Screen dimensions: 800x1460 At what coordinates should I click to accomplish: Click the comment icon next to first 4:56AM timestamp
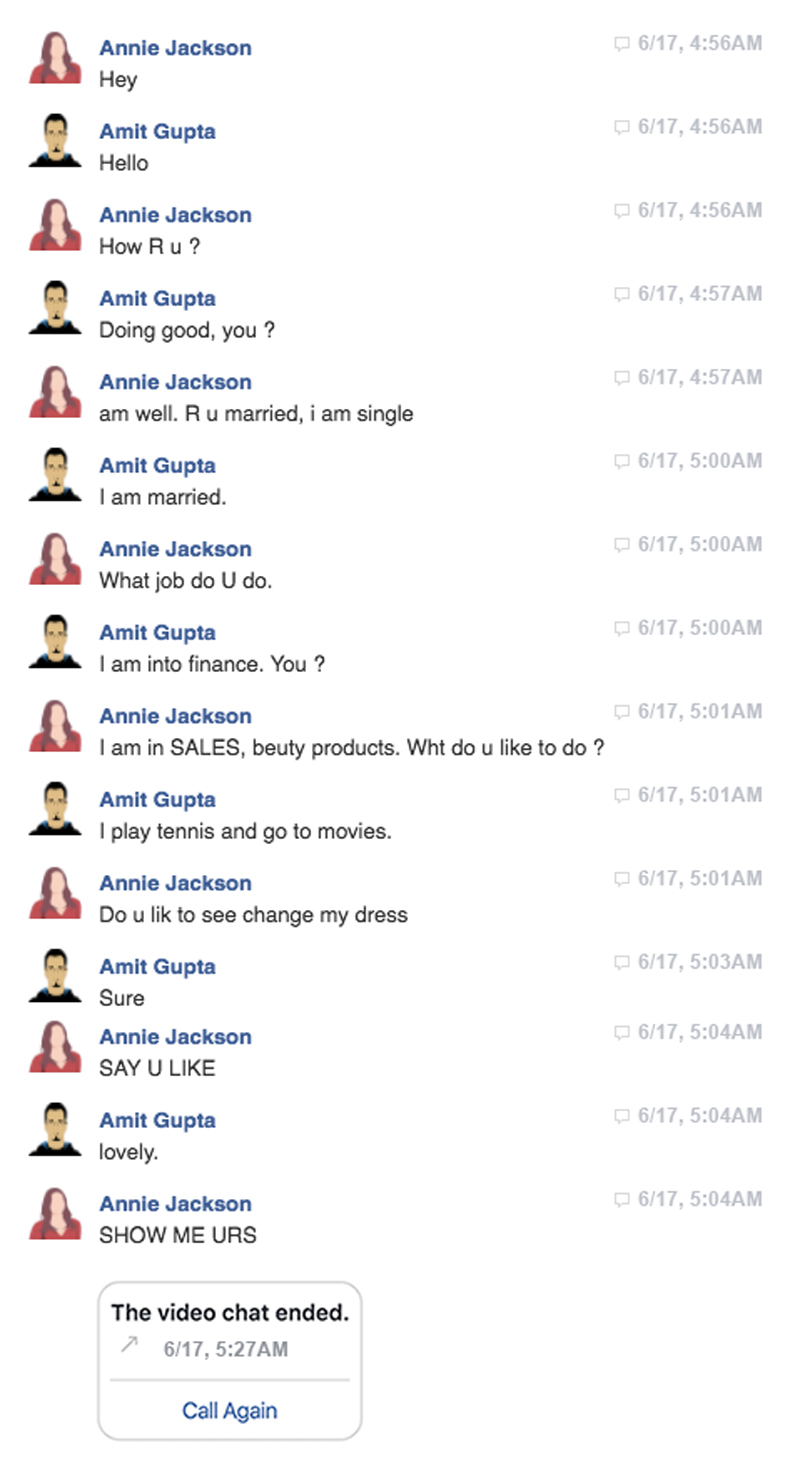[621, 43]
